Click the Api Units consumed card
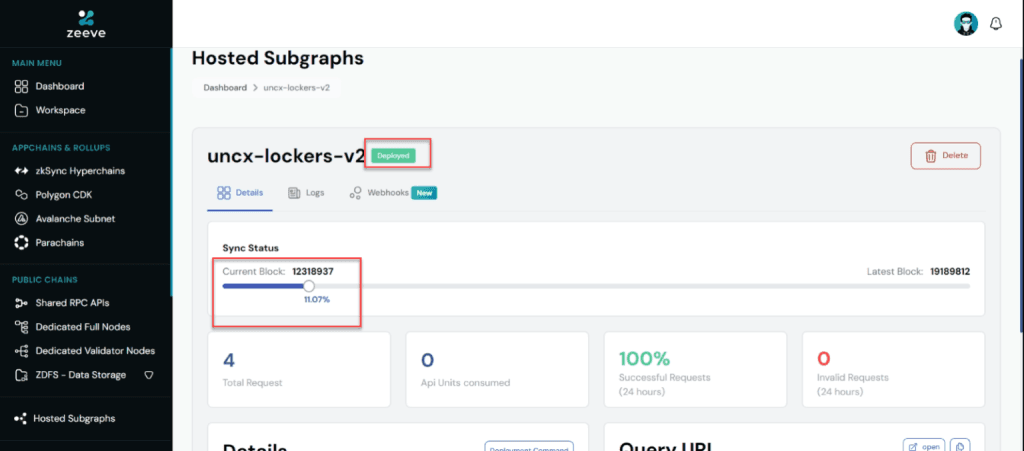 (497, 369)
